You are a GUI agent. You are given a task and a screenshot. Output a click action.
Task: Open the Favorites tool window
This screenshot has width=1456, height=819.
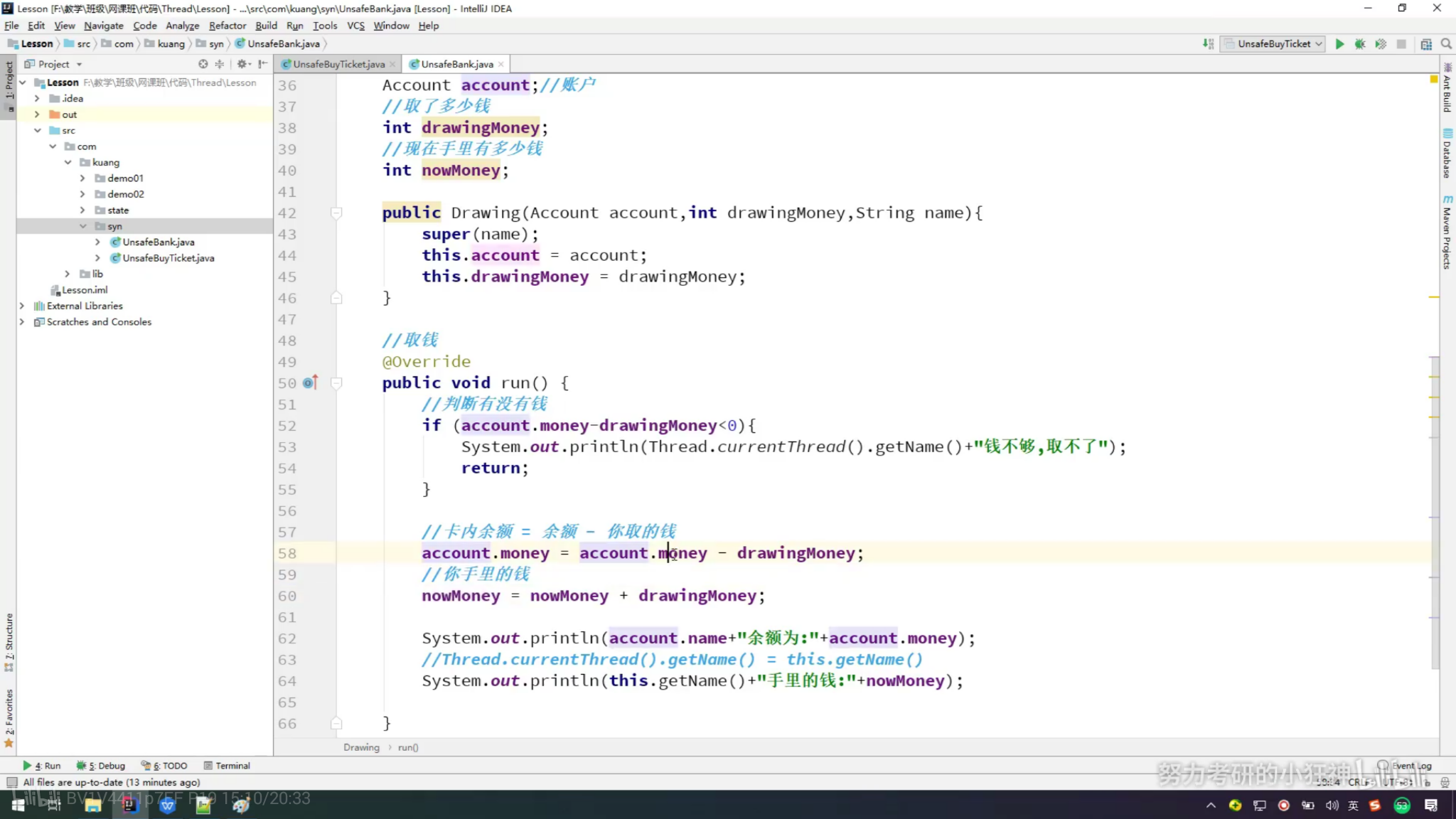[x=9, y=718]
